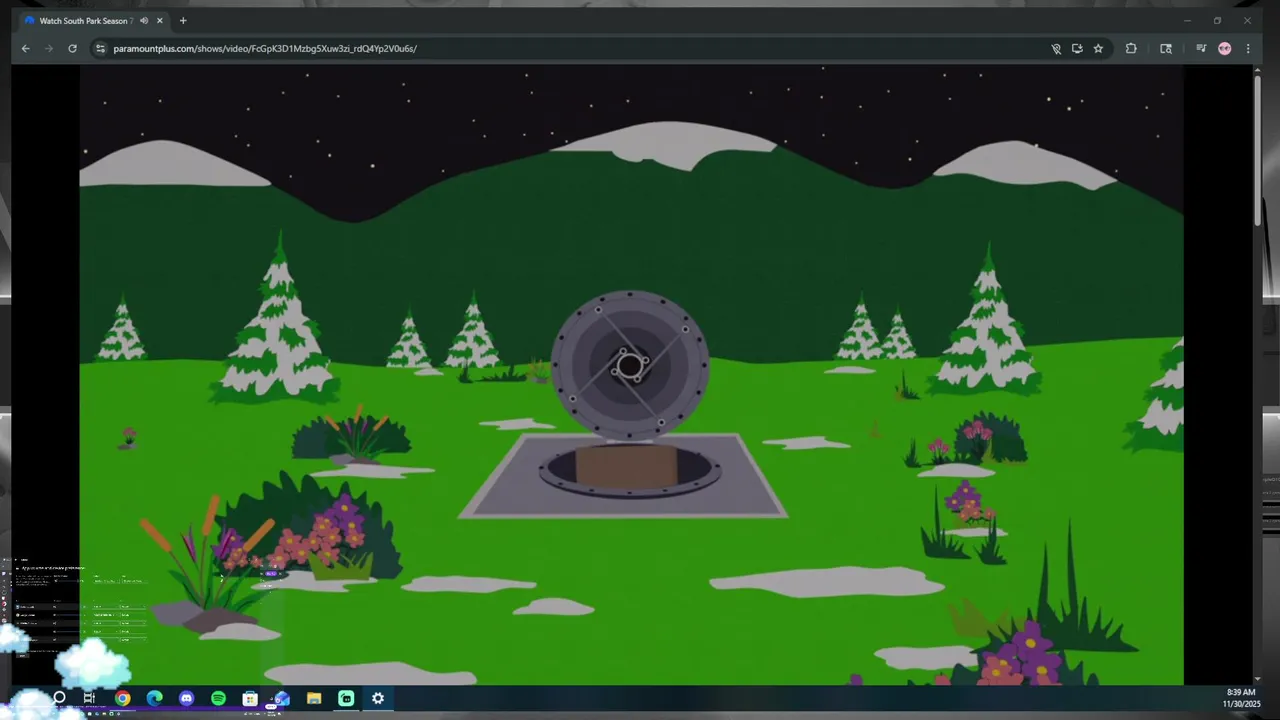Mute the tab using its speaker icon

pyautogui.click(x=144, y=21)
